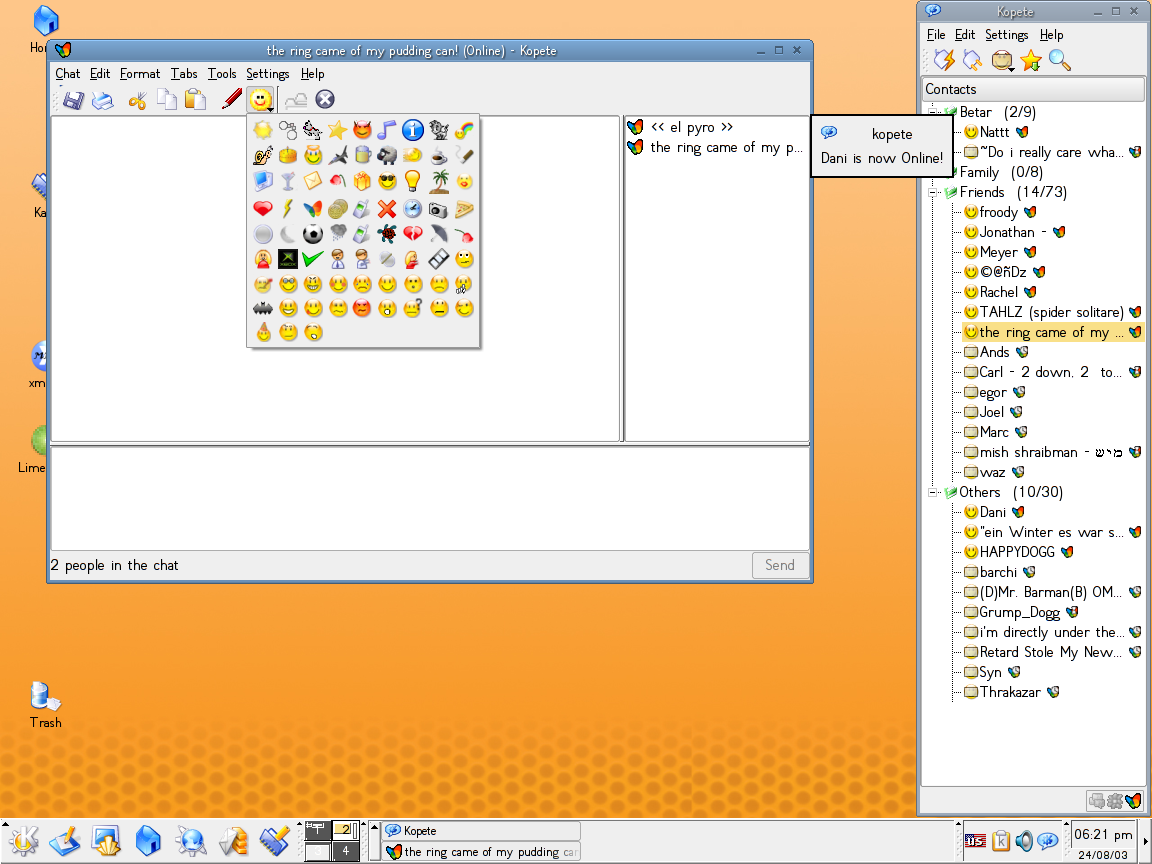The width and height of the screenshot is (1152, 864).
Task: Open the status smiley dropdown in Kopete
Action: (1002, 60)
